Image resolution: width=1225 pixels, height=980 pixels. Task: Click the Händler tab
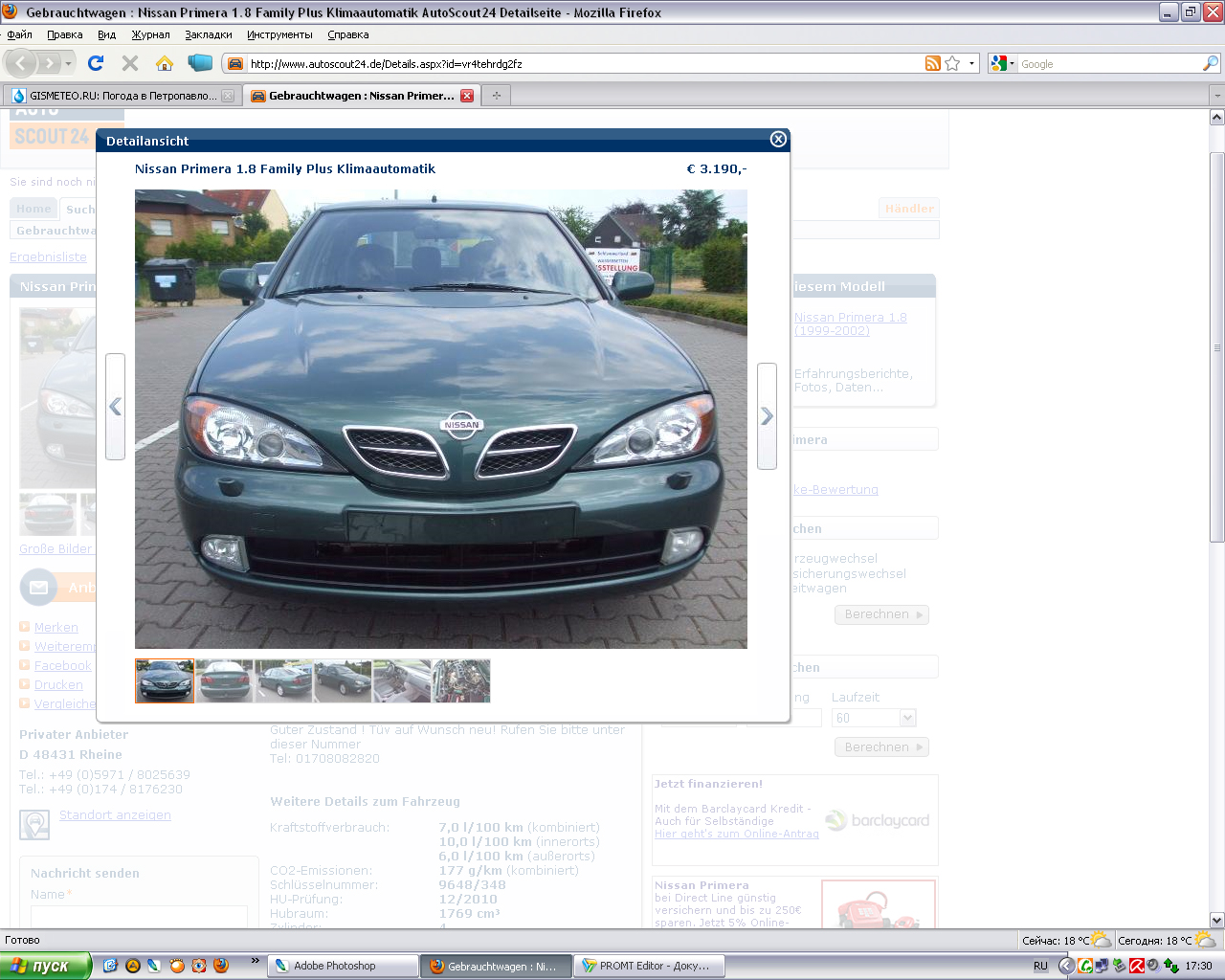point(908,209)
